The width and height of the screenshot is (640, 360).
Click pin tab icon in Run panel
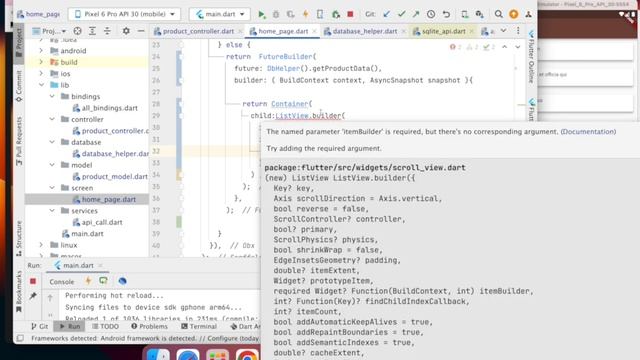coord(33,296)
